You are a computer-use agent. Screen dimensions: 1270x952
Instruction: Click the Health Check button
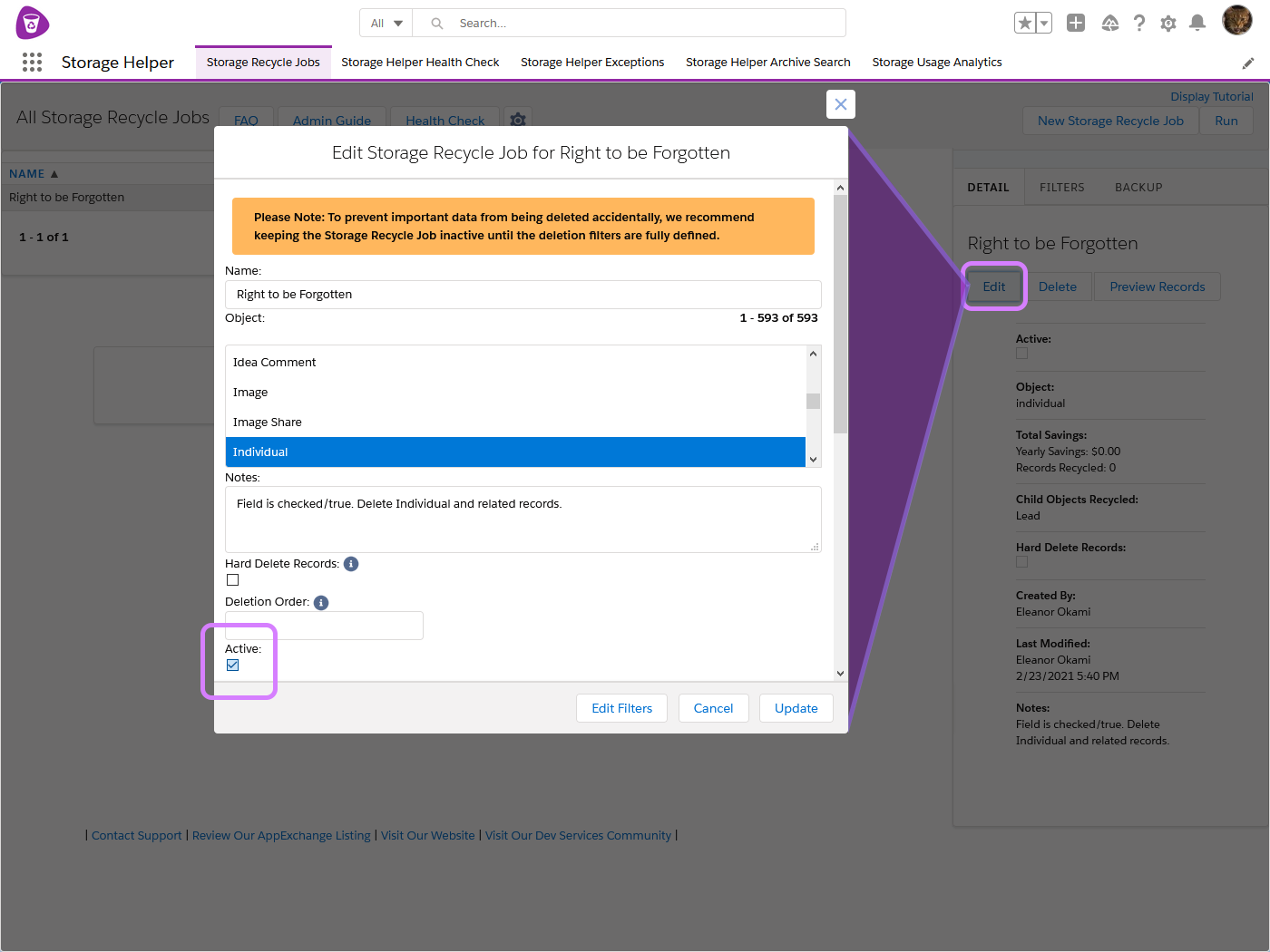(445, 121)
